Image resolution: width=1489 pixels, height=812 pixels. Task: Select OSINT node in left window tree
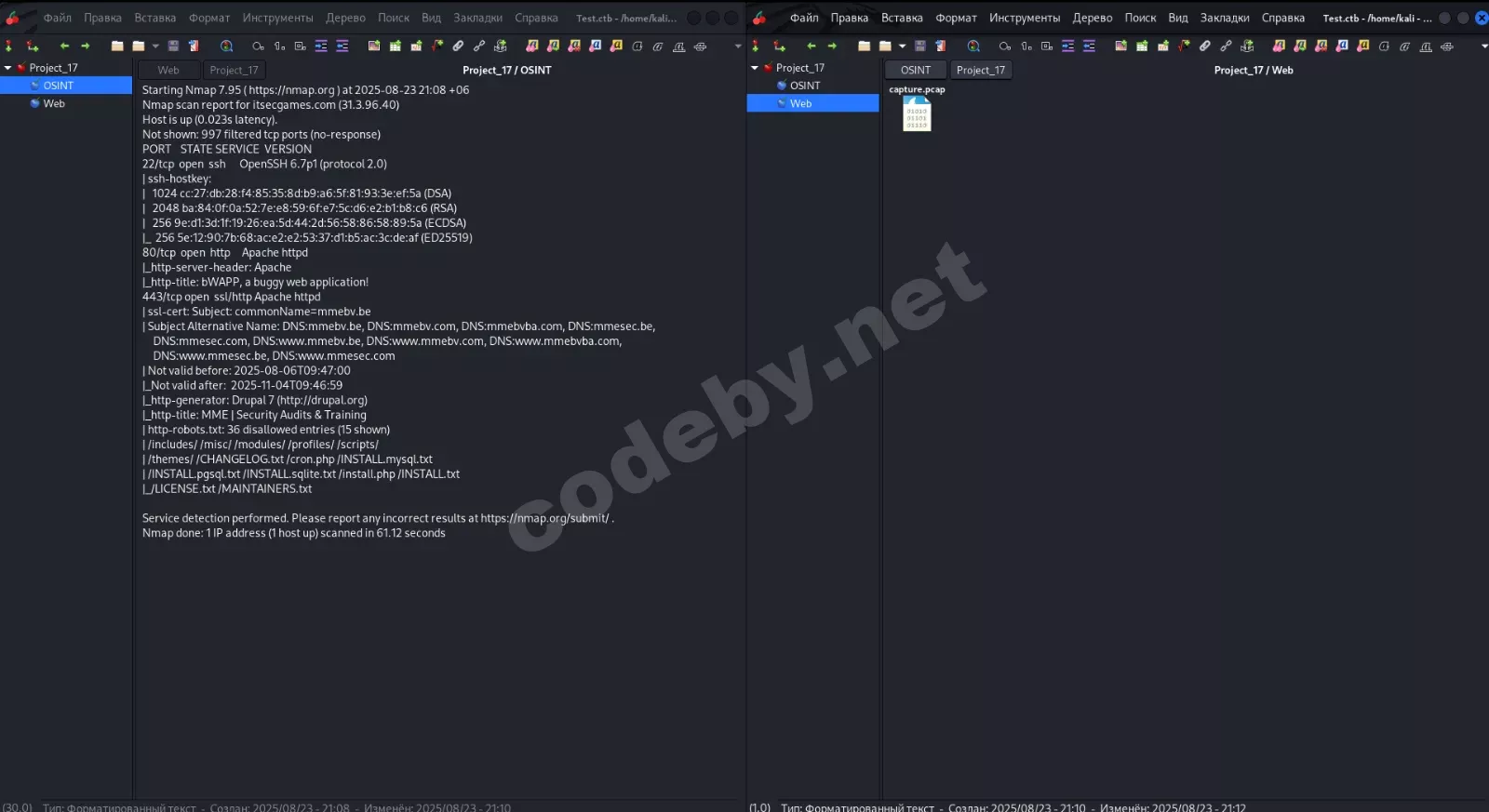click(x=66, y=86)
